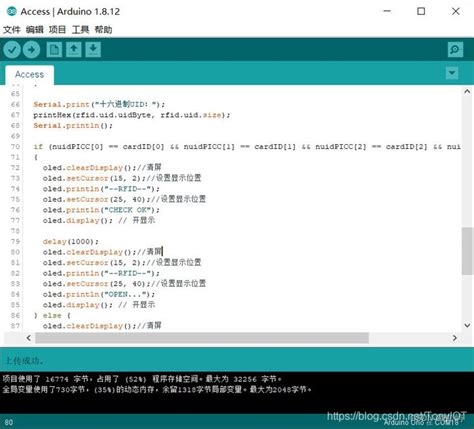
Task: Click the "--RFID--" println on line 74
Action: [101, 189]
